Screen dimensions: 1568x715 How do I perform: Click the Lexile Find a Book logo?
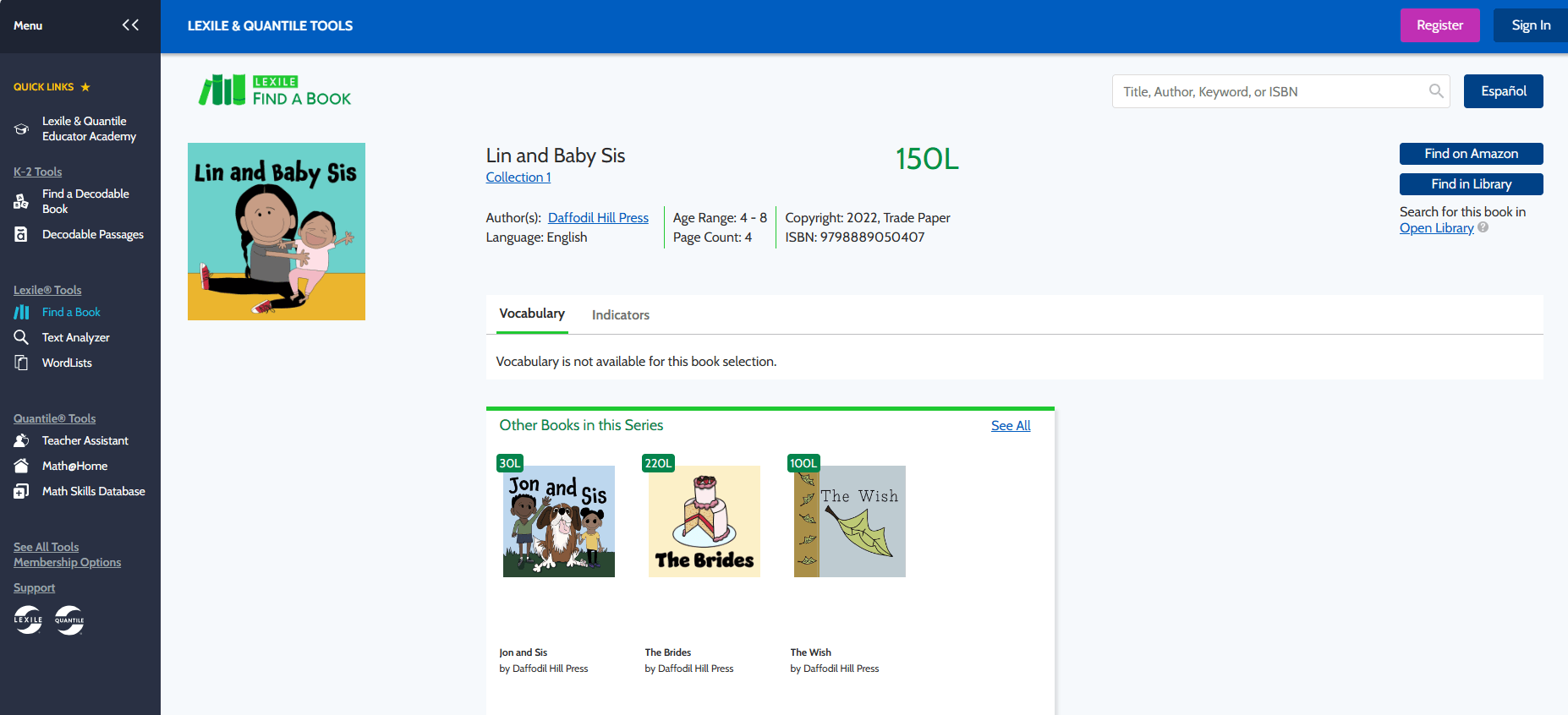coord(275,90)
